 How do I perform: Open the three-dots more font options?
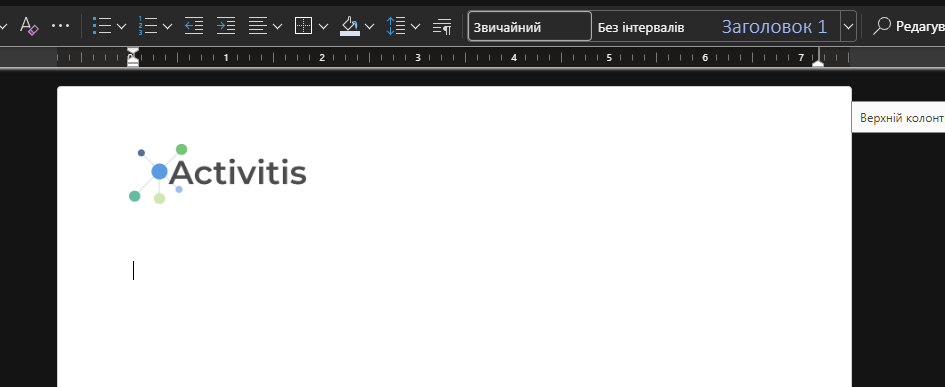point(60,26)
